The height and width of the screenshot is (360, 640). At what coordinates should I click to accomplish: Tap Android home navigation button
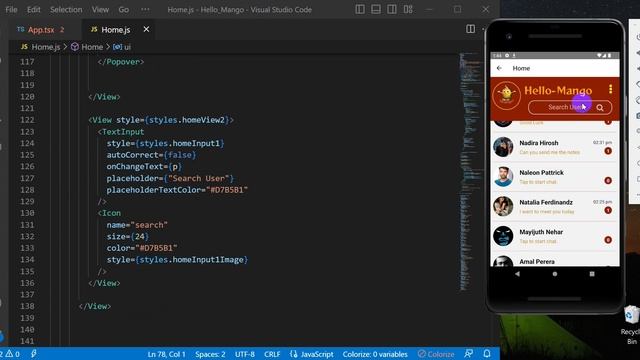555,274
